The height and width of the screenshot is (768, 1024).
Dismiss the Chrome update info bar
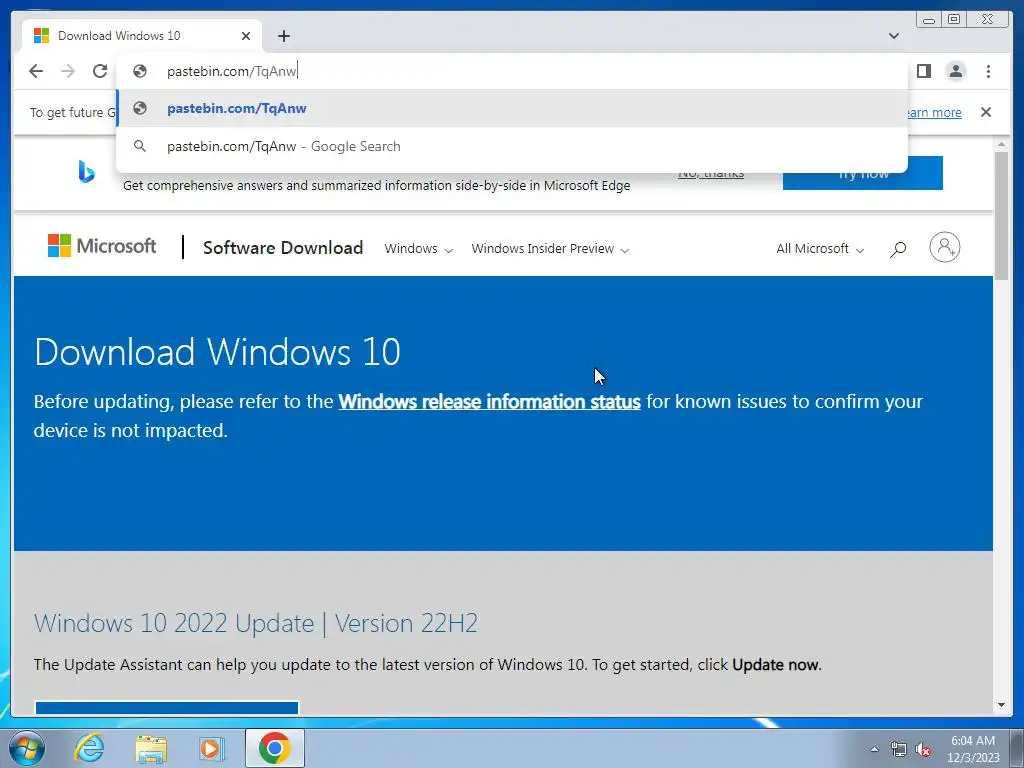(986, 112)
